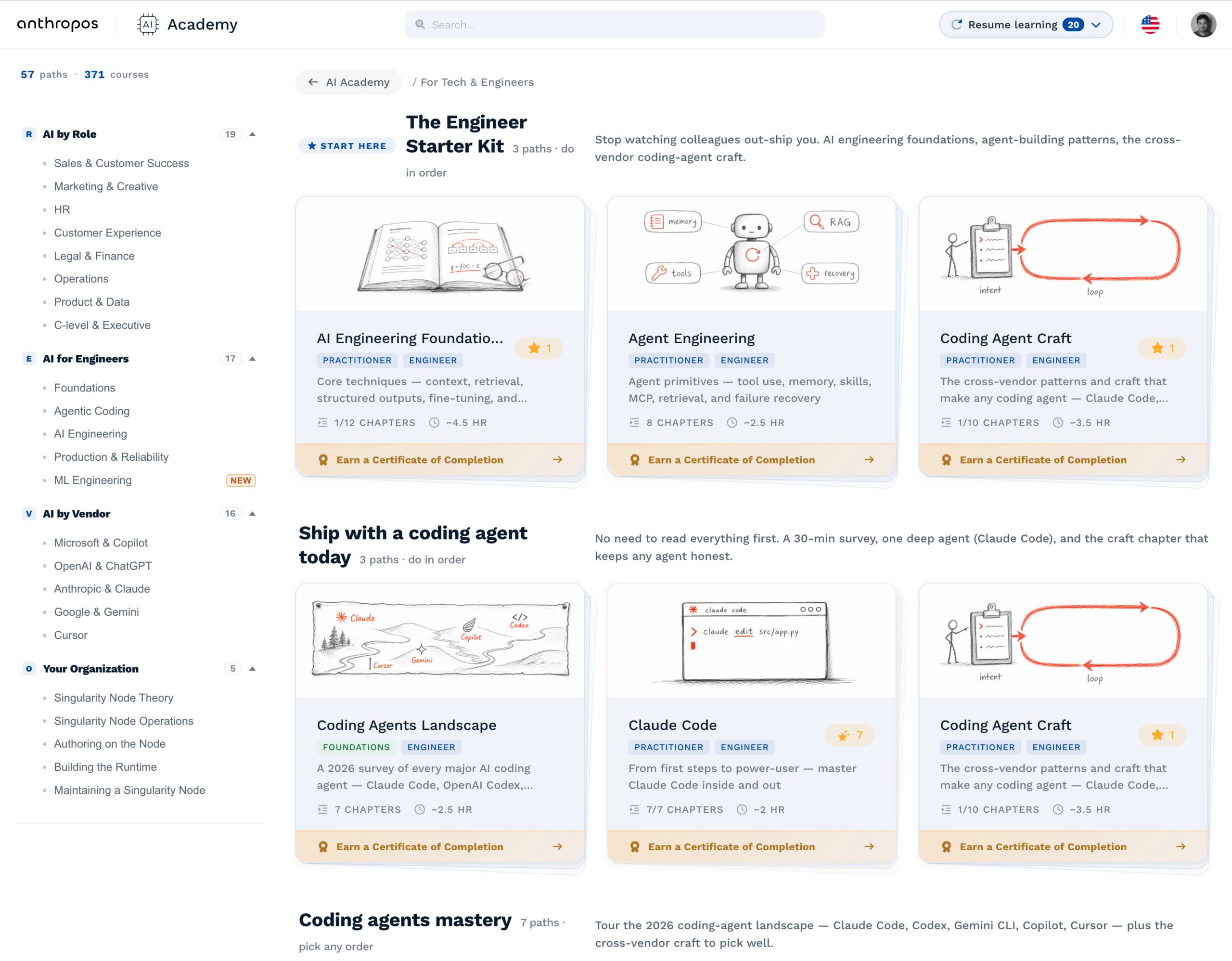Open the Coding Agents Landscape title

point(407,725)
